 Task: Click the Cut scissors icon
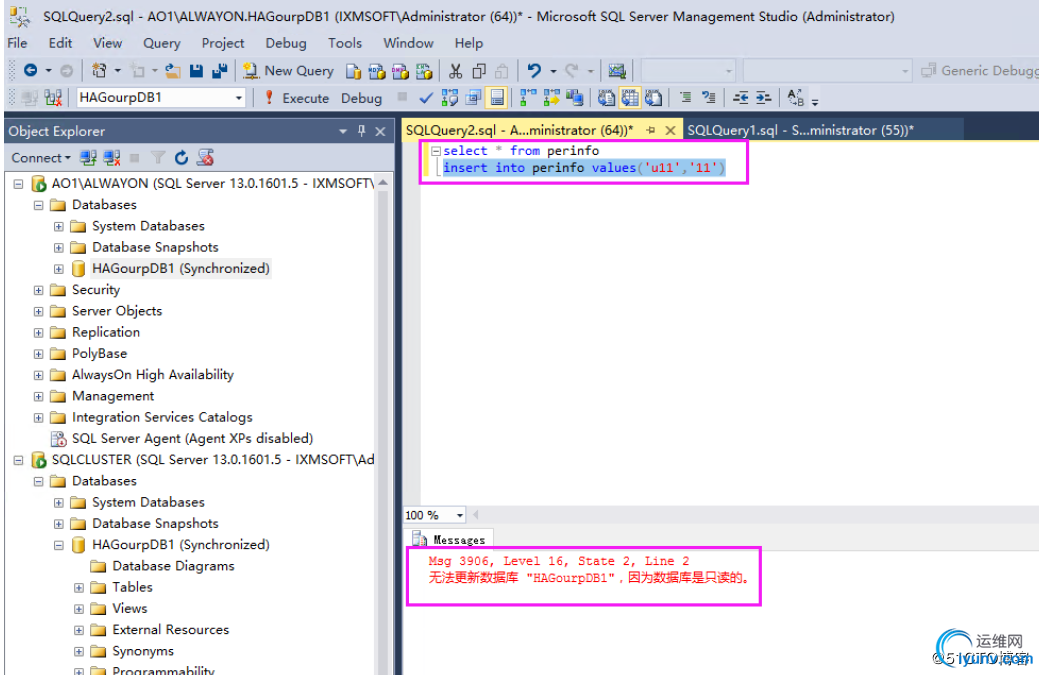tap(455, 71)
